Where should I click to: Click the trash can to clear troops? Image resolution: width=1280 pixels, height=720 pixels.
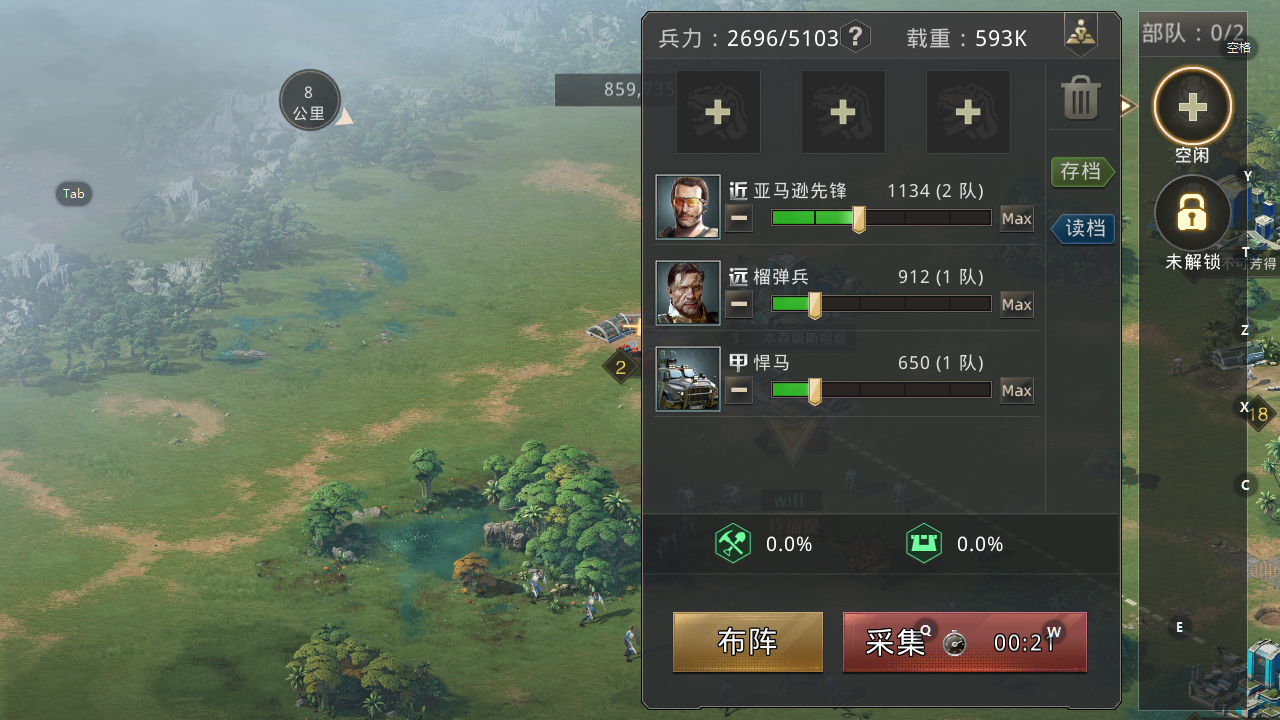pos(1080,99)
